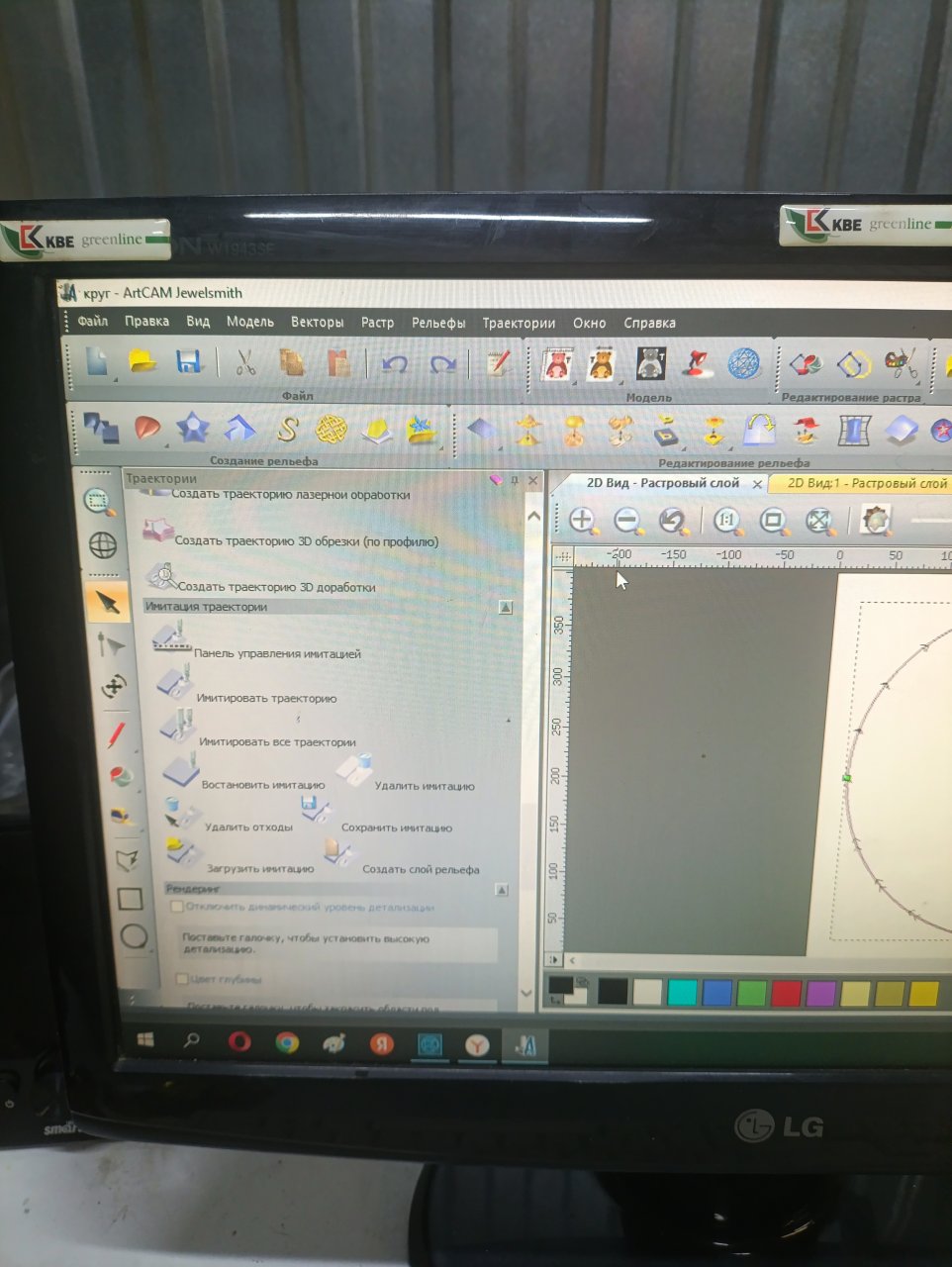Pick the red color swatch in palette
Viewport: 952px width, 1267px height.
point(786,992)
